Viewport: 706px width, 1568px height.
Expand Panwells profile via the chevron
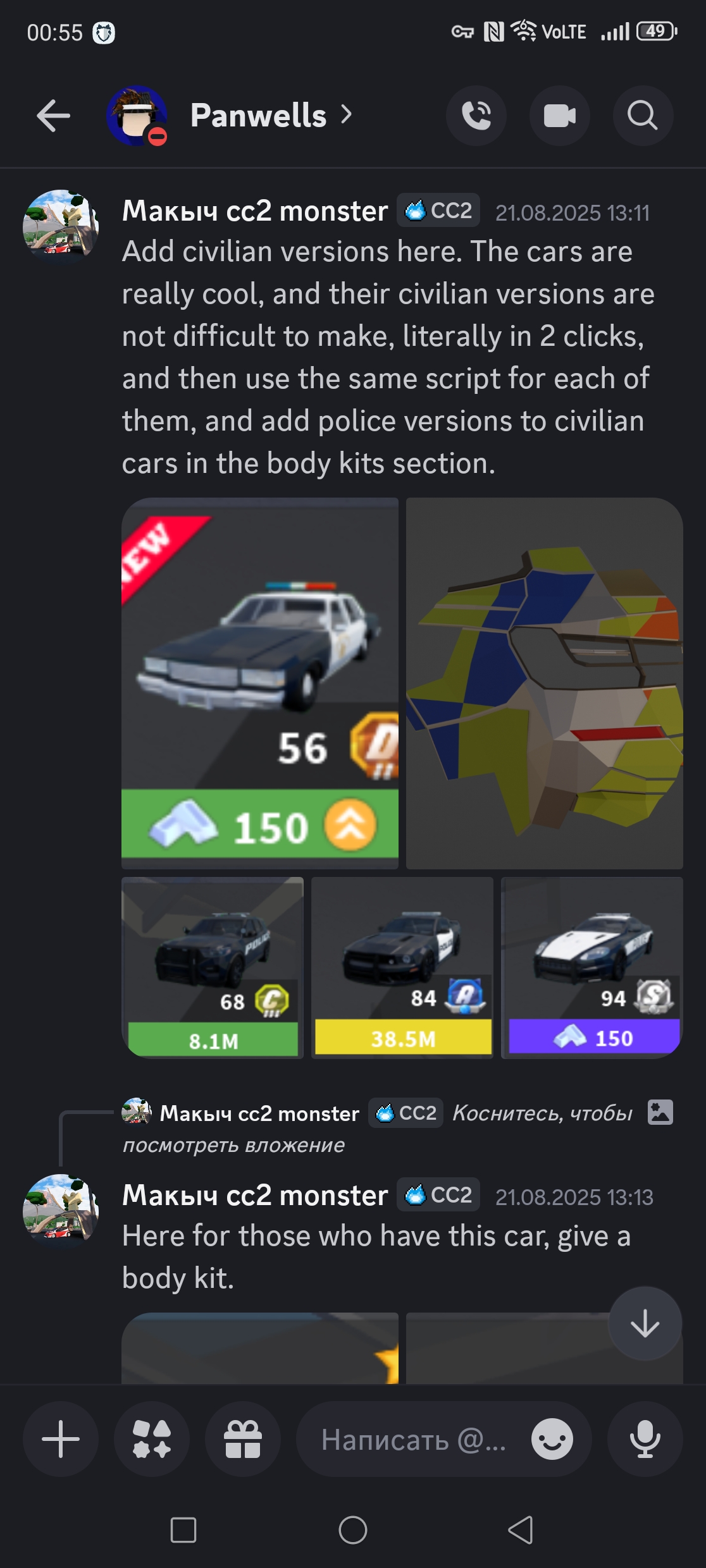click(346, 114)
